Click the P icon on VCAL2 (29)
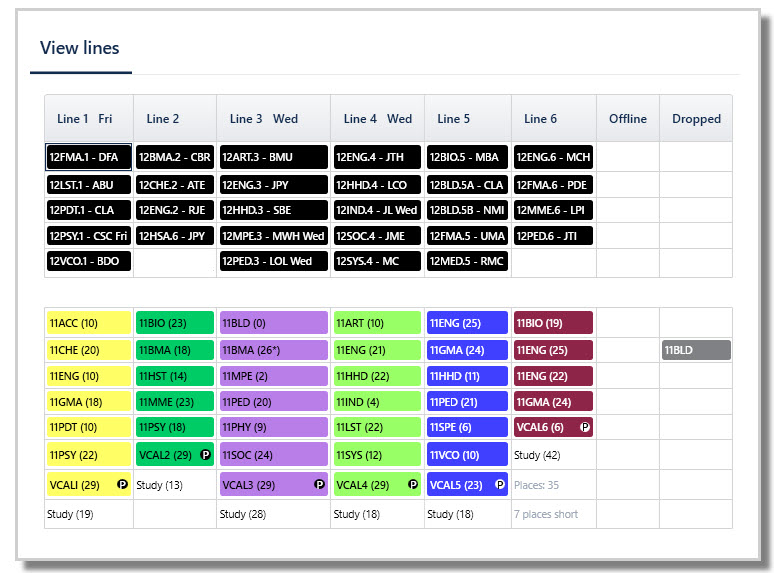The image size is (774, 573). click(205, 455)
